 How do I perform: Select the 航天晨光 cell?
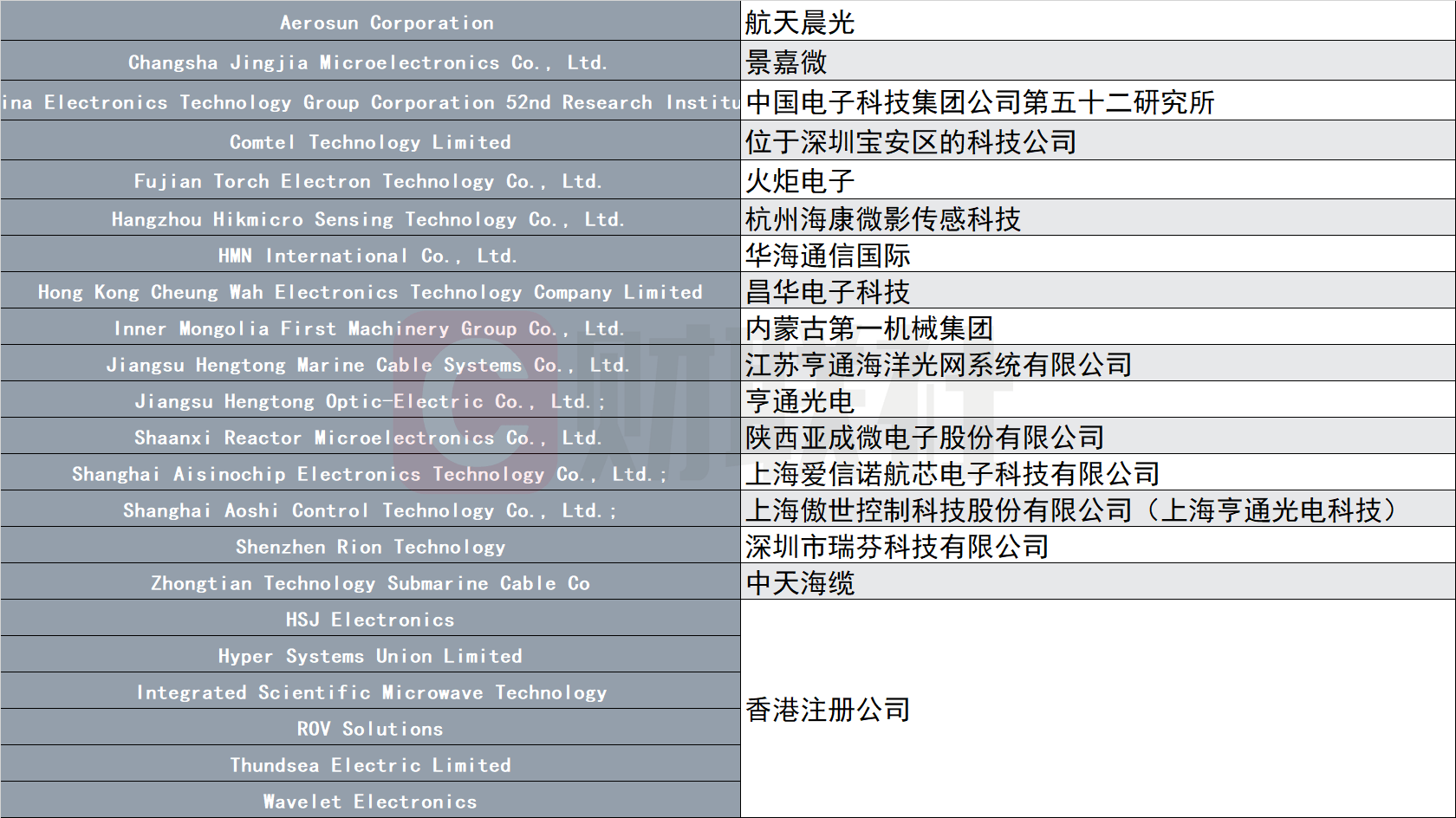click(x=1098, y=21)
